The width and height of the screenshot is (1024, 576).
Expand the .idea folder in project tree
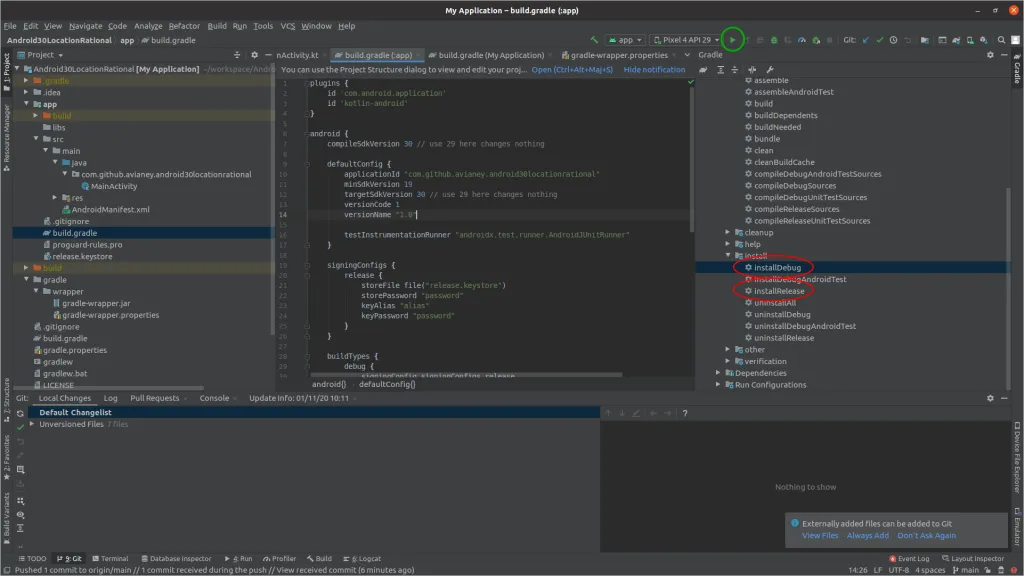click(26, 92)
